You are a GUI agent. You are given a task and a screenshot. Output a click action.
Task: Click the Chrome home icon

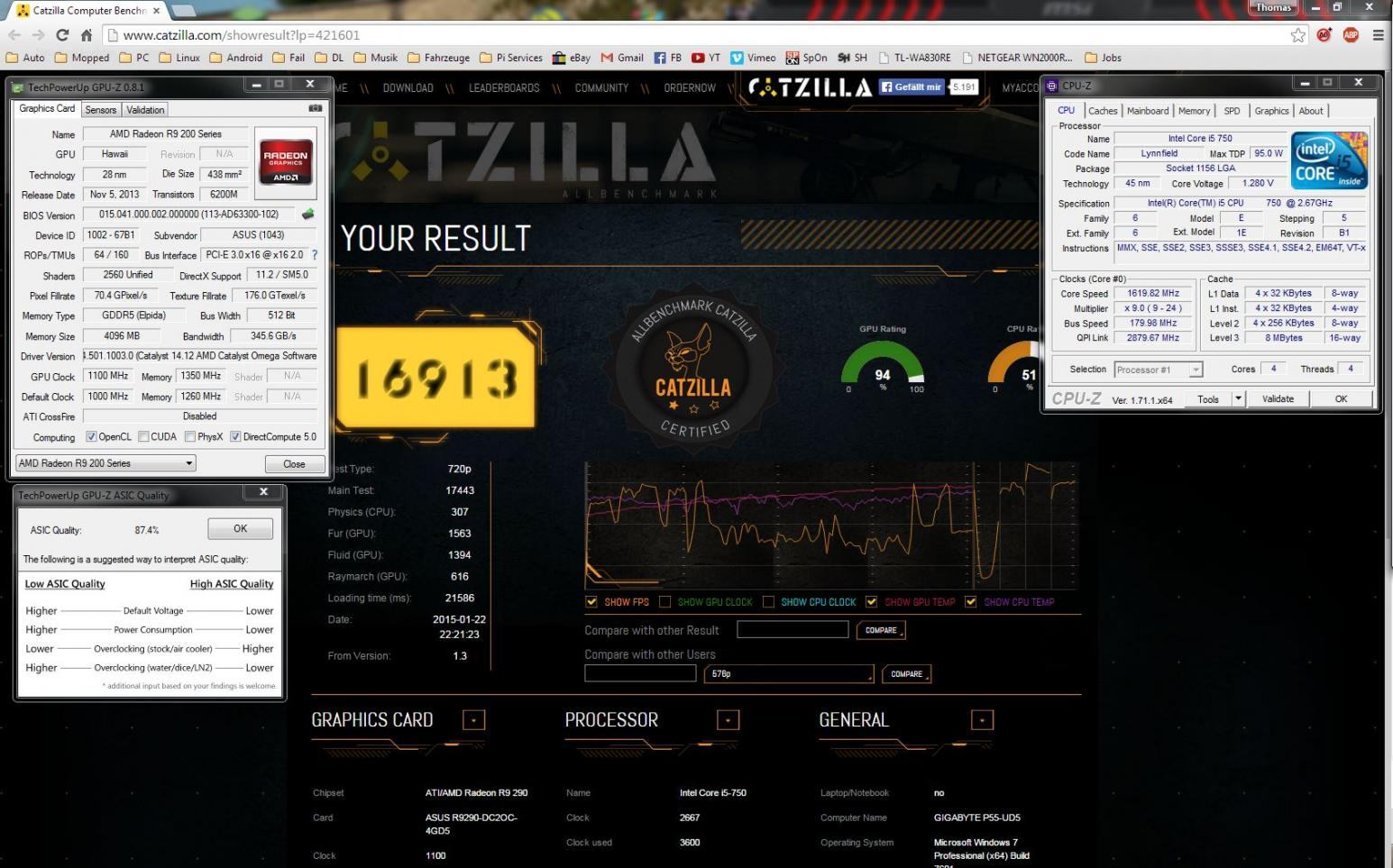(87, 35)
